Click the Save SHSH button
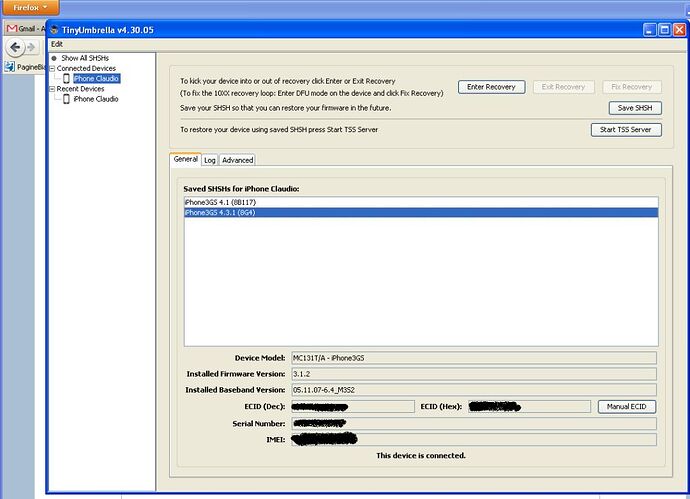The image size is (690, 499). click(635, 108)
